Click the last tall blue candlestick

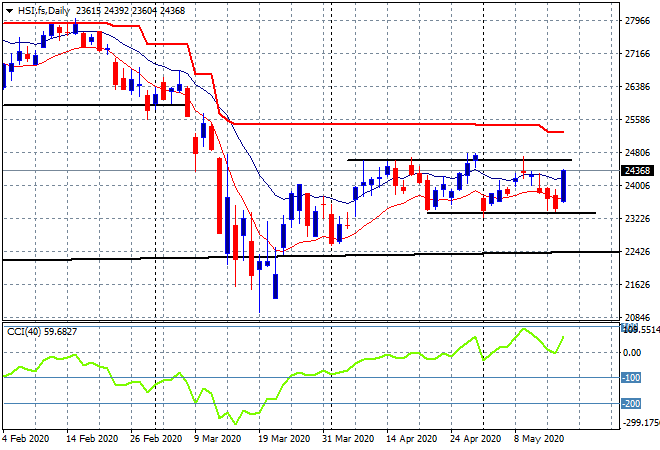tap(563, 186)
